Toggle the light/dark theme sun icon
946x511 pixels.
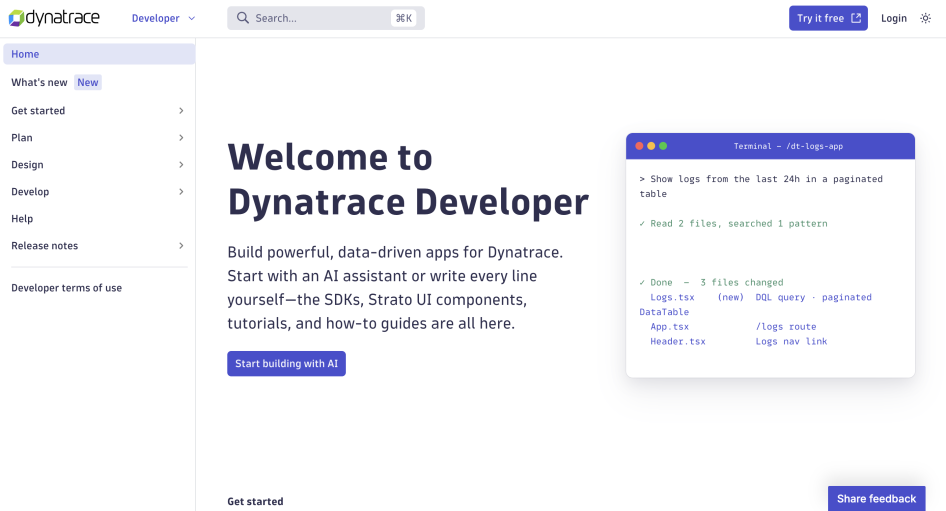click(925, 18)
